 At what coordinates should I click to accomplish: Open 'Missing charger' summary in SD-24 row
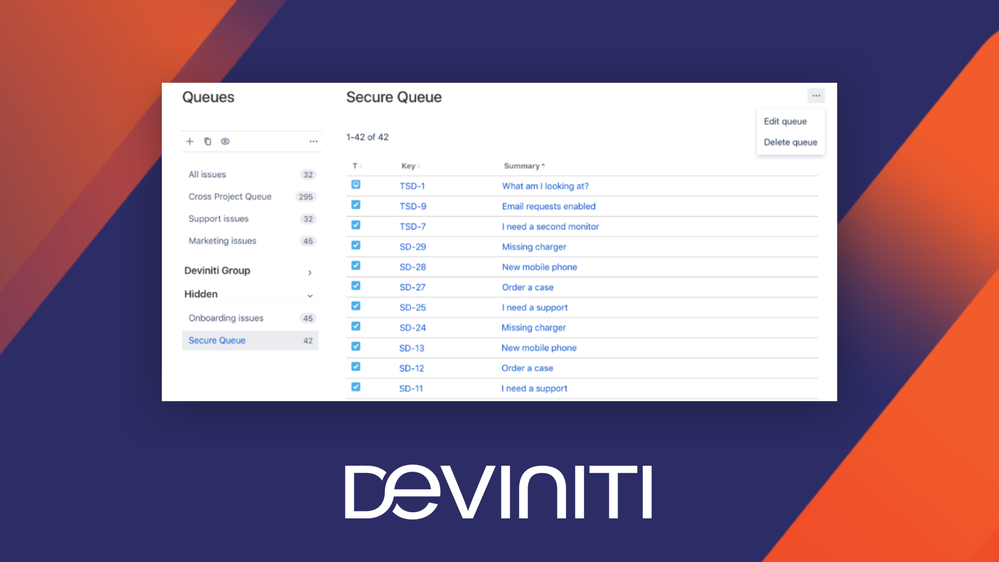533,328
